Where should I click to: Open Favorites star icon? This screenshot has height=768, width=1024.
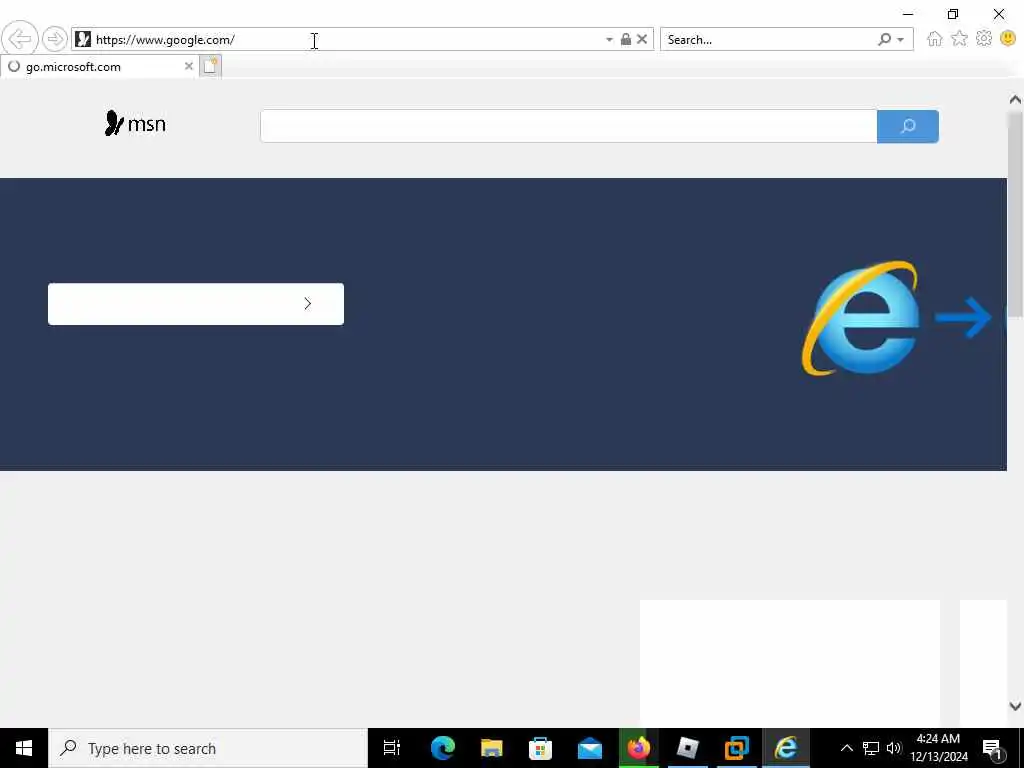(959, 39)
